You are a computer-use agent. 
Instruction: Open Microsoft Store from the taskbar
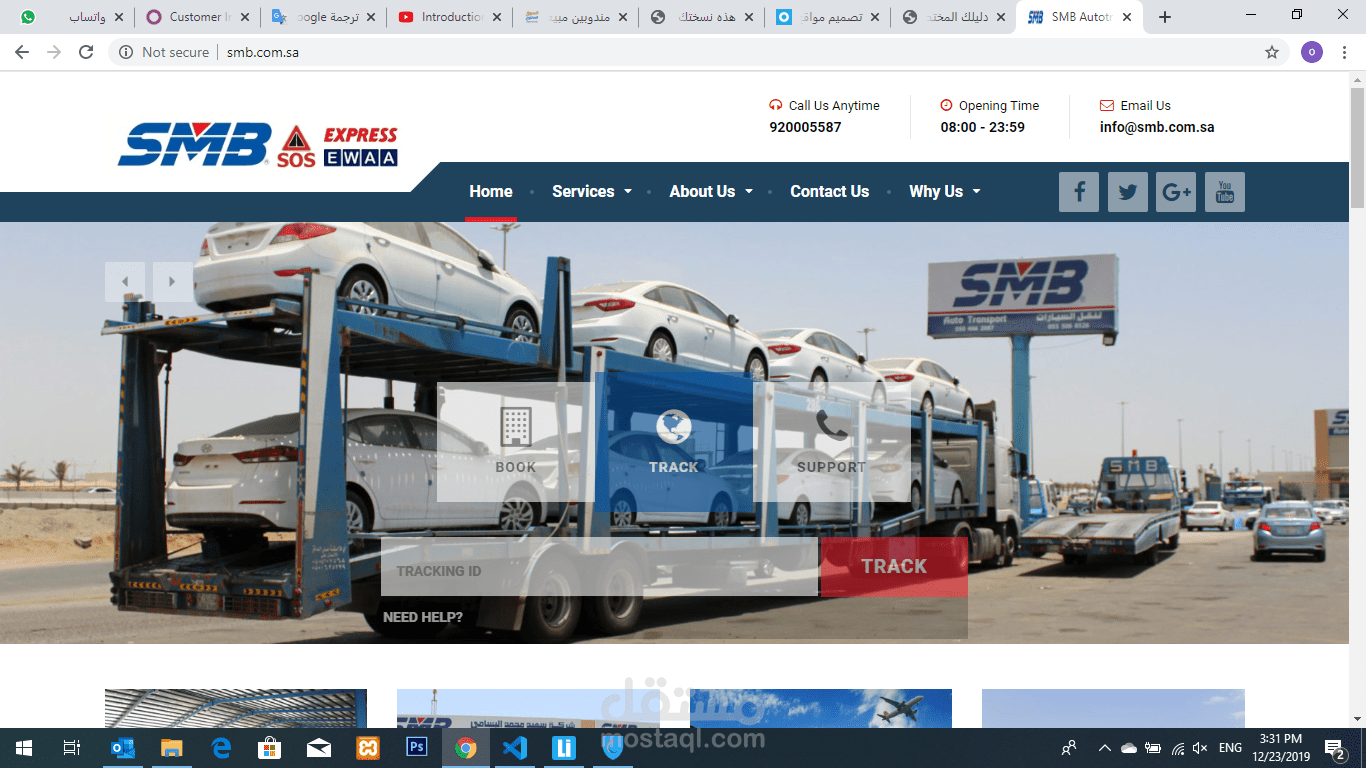(x=270, y=748)
